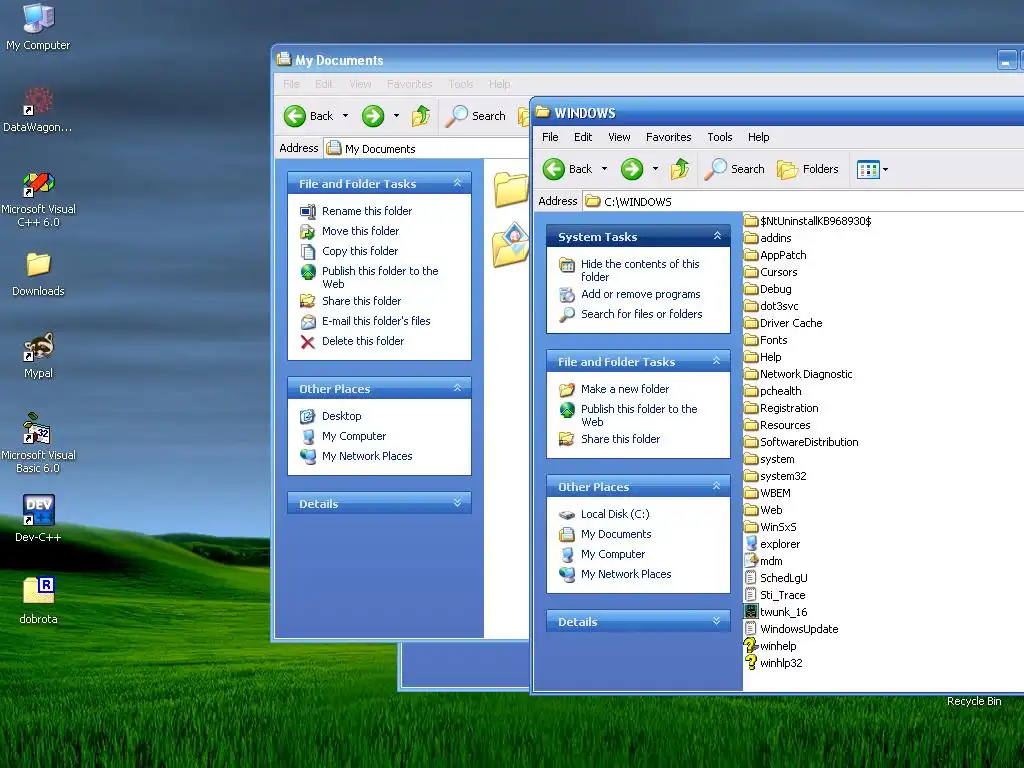The height and width of the screenshot is (768, 1024).
Task: Click Back in the WINDOWS window toolbar
Action: coord(568,169)
